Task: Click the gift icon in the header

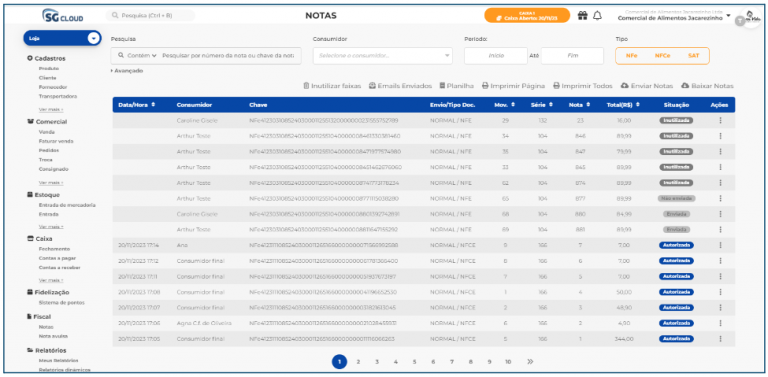Action: (x=582, y=16)
